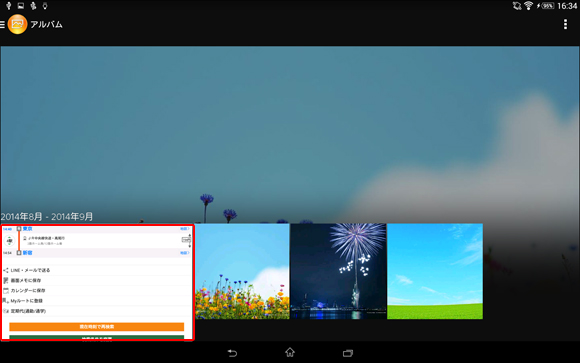The image size is (580, 363).
Task: Tap the Wi-Fi status bar icon
Action: 528,6
